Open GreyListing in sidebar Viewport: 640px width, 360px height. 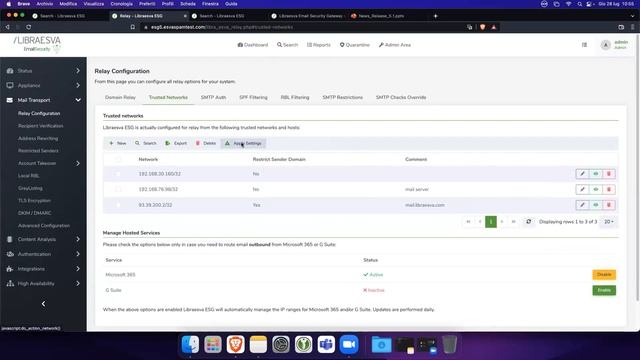(30, 188)
